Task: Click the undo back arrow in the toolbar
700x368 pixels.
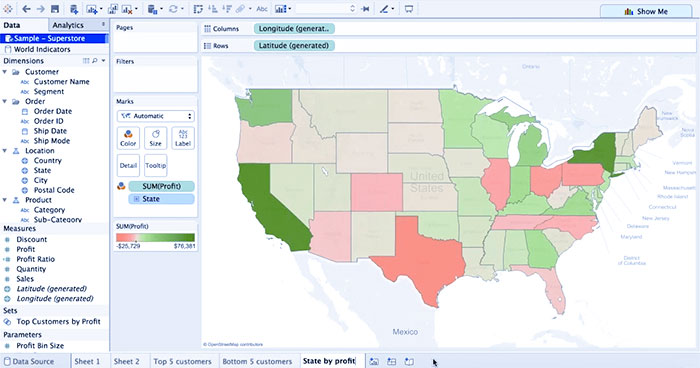Action: point(26,9)
